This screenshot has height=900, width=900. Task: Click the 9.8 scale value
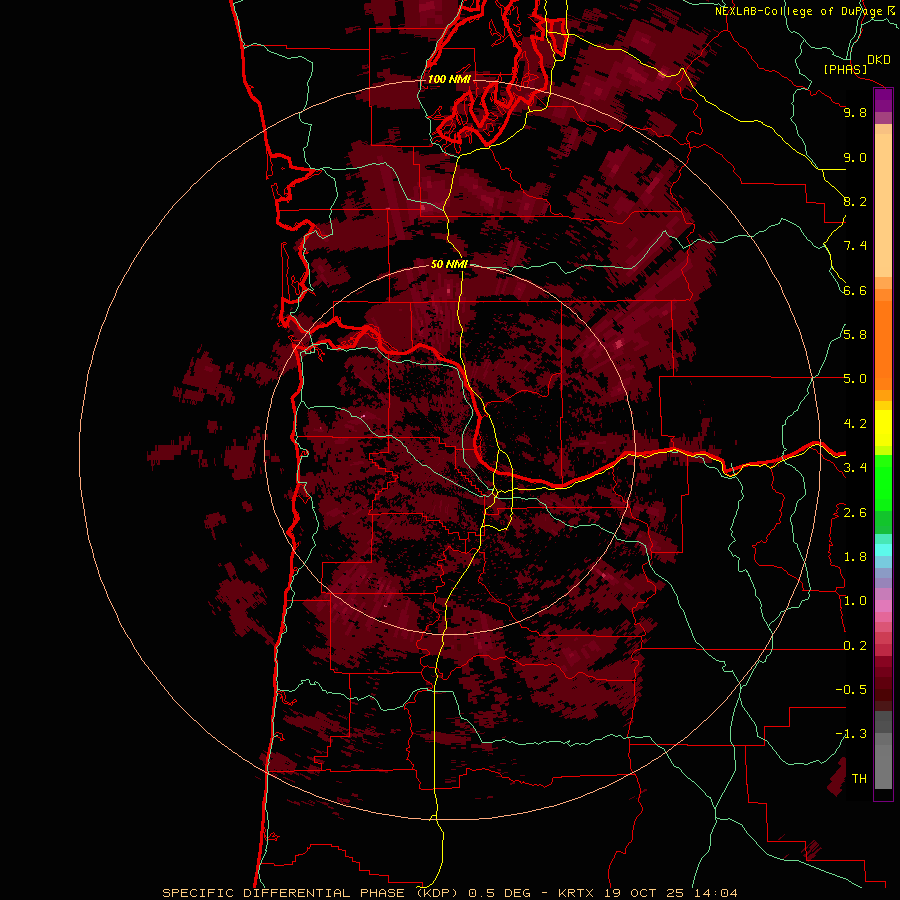coord(855,112)
